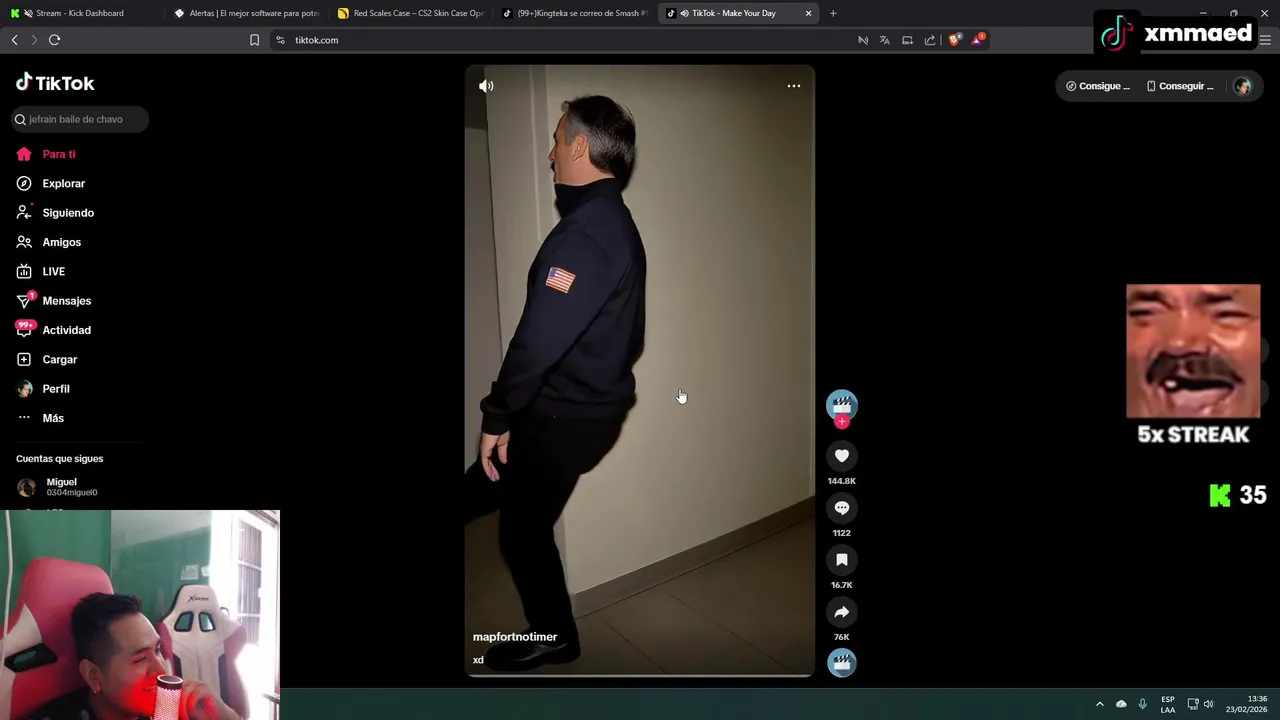Open the comments with the speech bubble icon

click(842, 508)
